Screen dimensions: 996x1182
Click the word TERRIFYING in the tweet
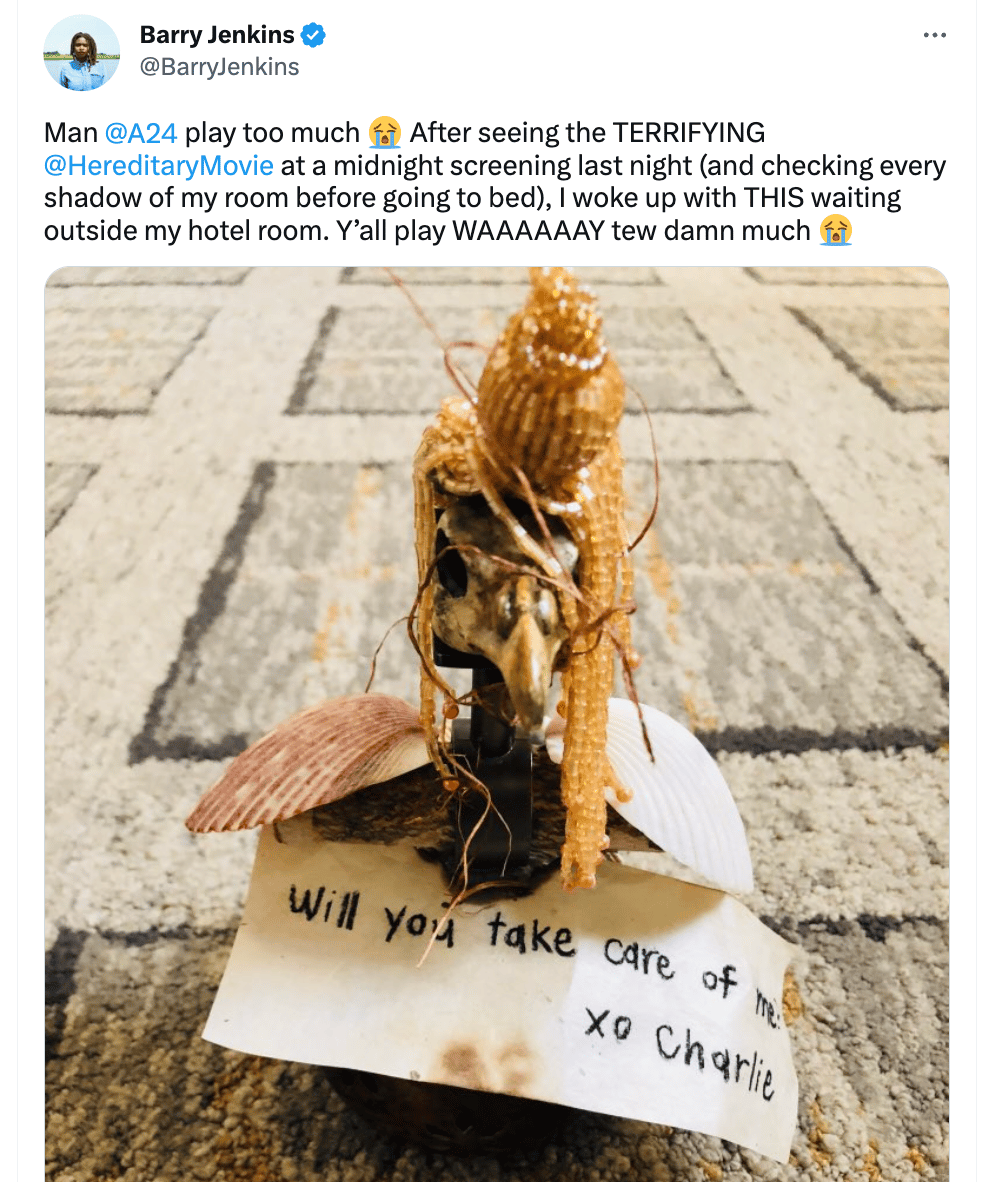(x=688, y=133)
